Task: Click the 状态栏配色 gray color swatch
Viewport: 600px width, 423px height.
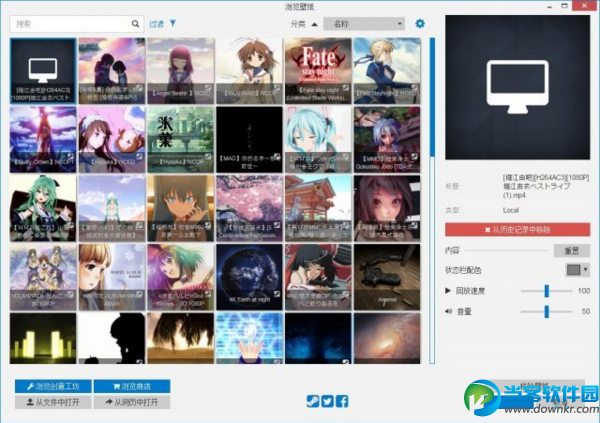Action: (x=573, y=270)
